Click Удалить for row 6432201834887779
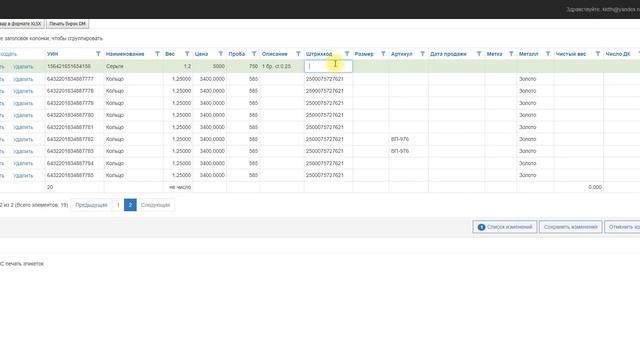This screenshot has width=640, height=360. coord(23,103)
